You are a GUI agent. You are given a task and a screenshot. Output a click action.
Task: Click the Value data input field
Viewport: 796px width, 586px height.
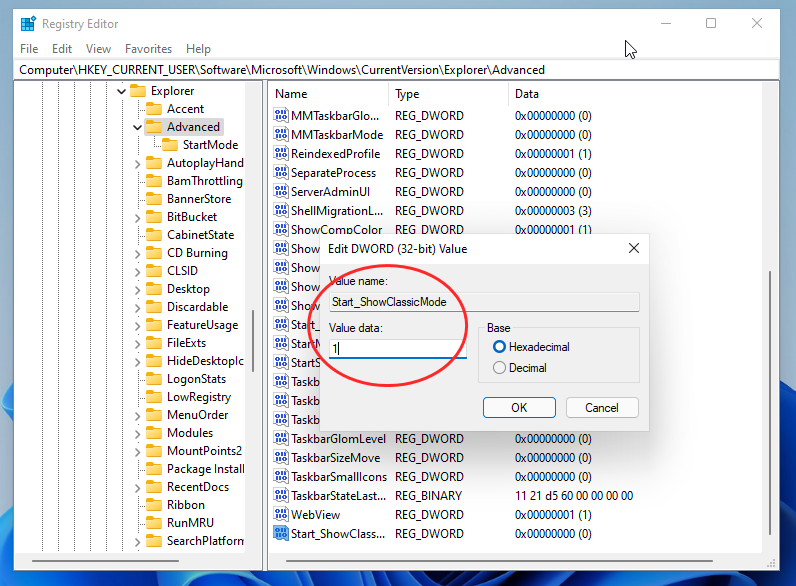pos(397,348)
